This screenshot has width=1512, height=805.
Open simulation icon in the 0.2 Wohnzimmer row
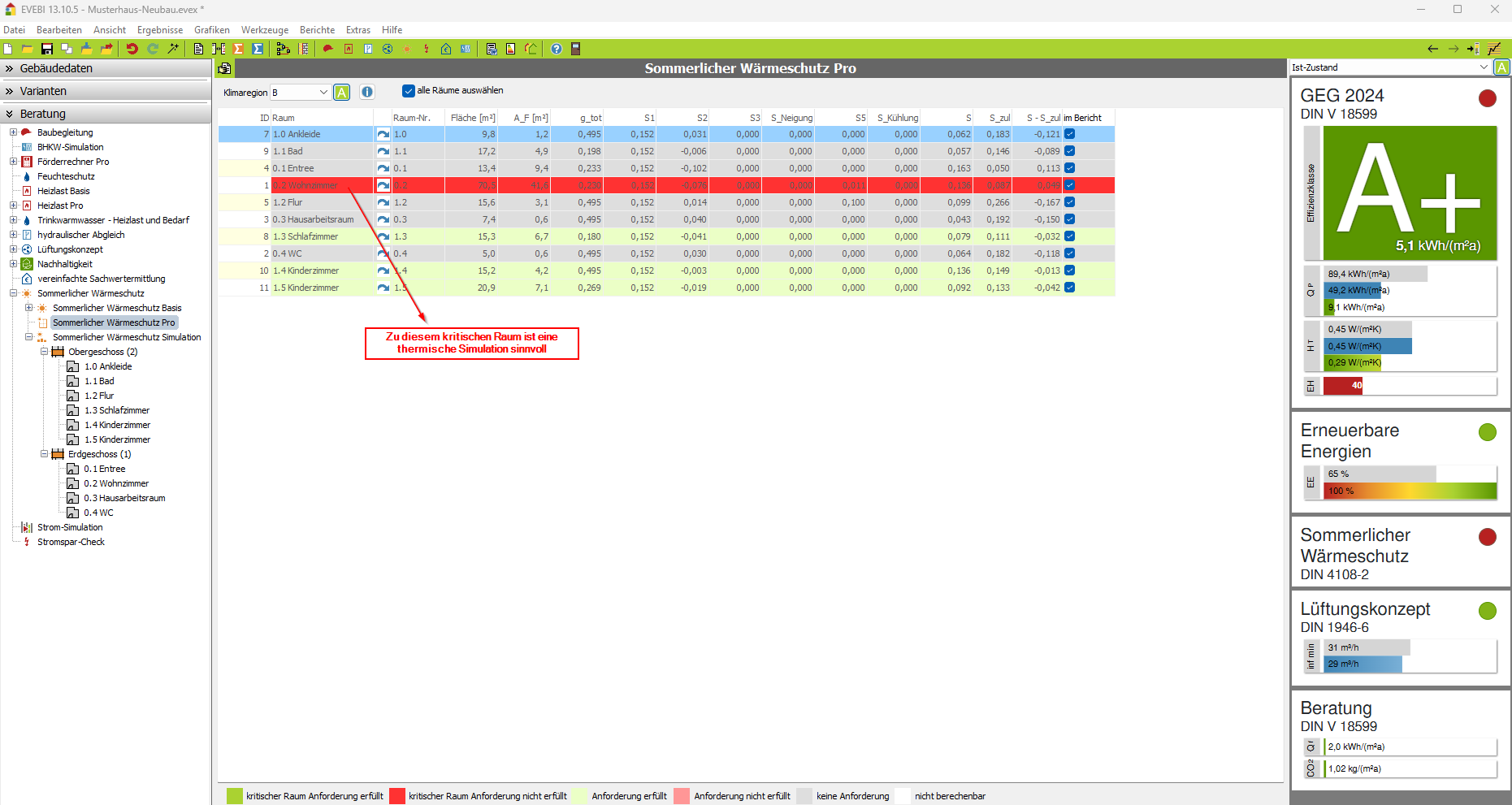click(383, 185)
